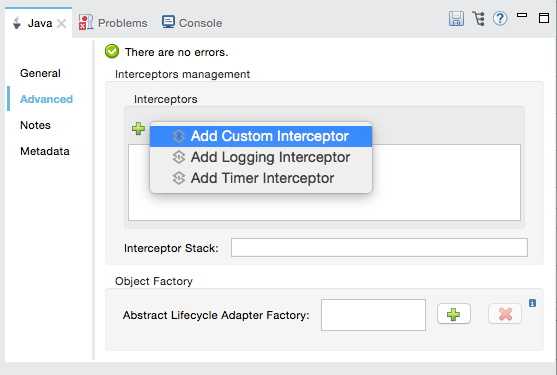This screenshot has width=557, height=375.
Task: Pick Add Timer Interceptor
Action: point(261,178)
